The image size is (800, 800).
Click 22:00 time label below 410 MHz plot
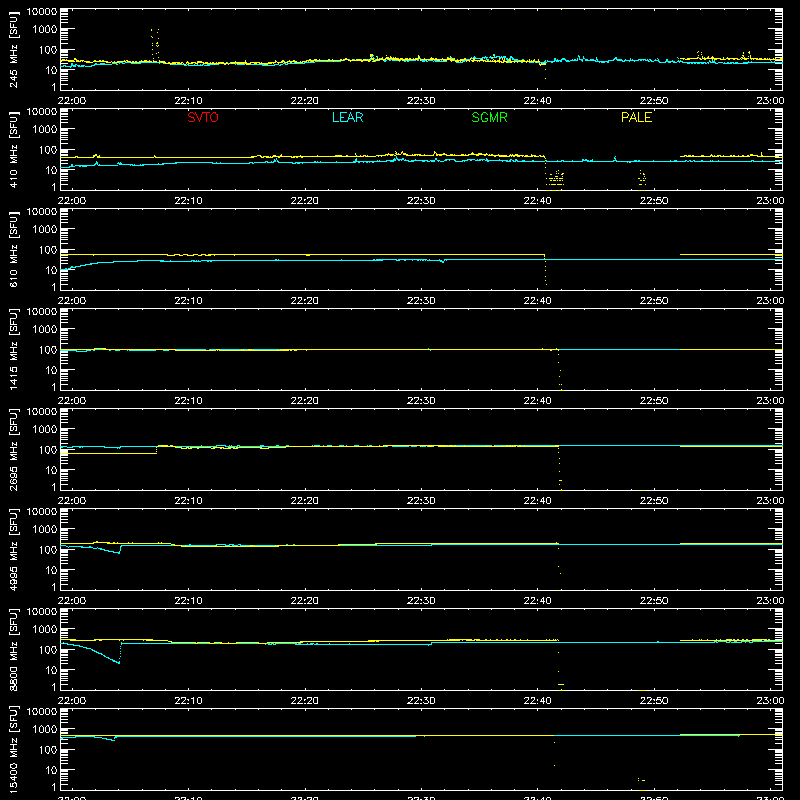[72, 201]
